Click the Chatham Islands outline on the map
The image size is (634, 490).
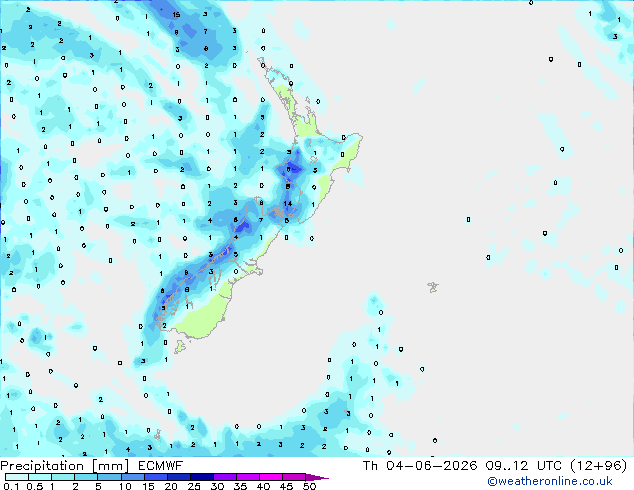(433, 287)
